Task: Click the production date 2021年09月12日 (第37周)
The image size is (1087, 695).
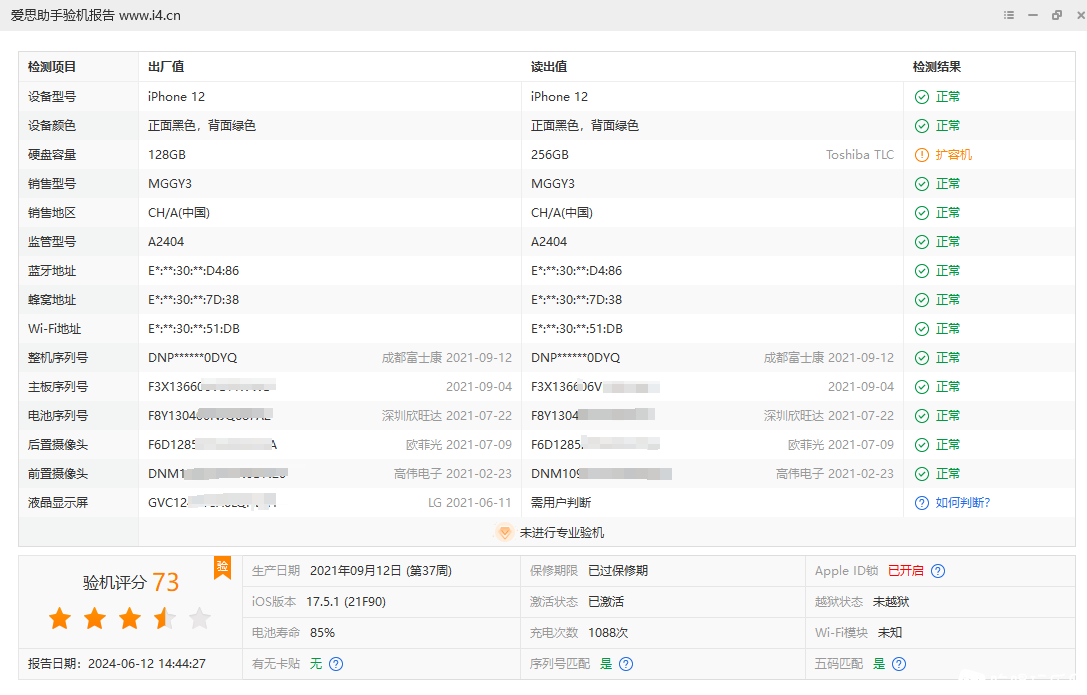Action: (381, 571)
